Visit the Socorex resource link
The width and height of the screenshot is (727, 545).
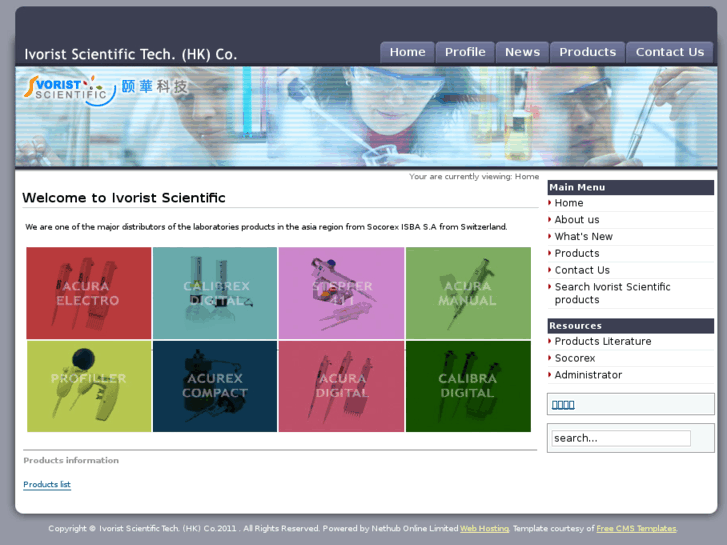574,358
